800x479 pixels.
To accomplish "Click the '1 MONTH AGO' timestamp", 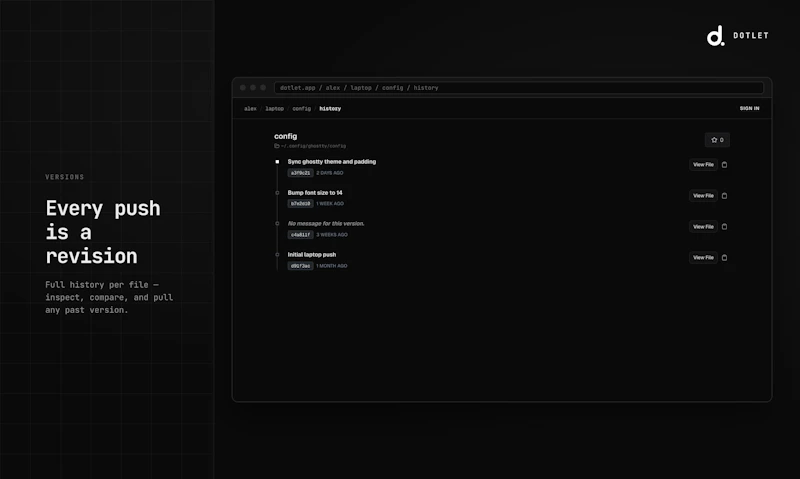I will click(332, 266).
